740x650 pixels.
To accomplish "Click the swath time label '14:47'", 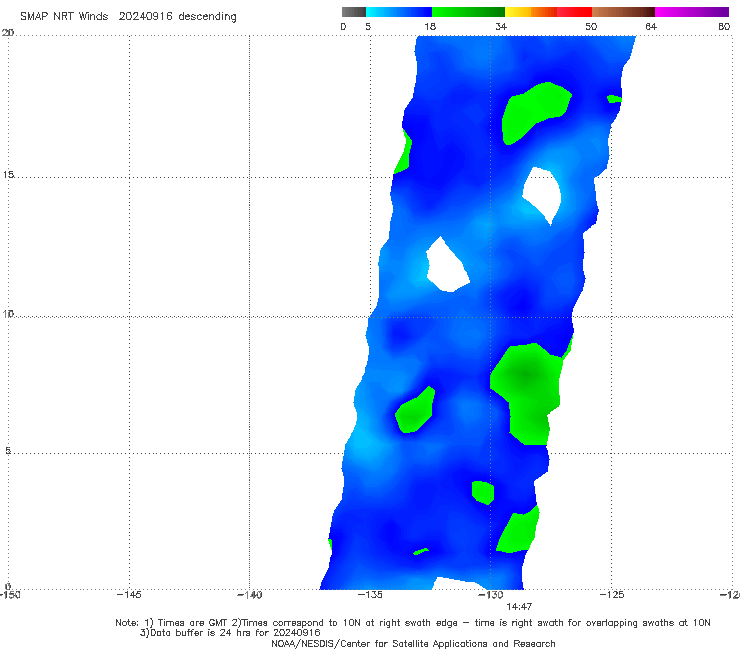I will point(519,607).
